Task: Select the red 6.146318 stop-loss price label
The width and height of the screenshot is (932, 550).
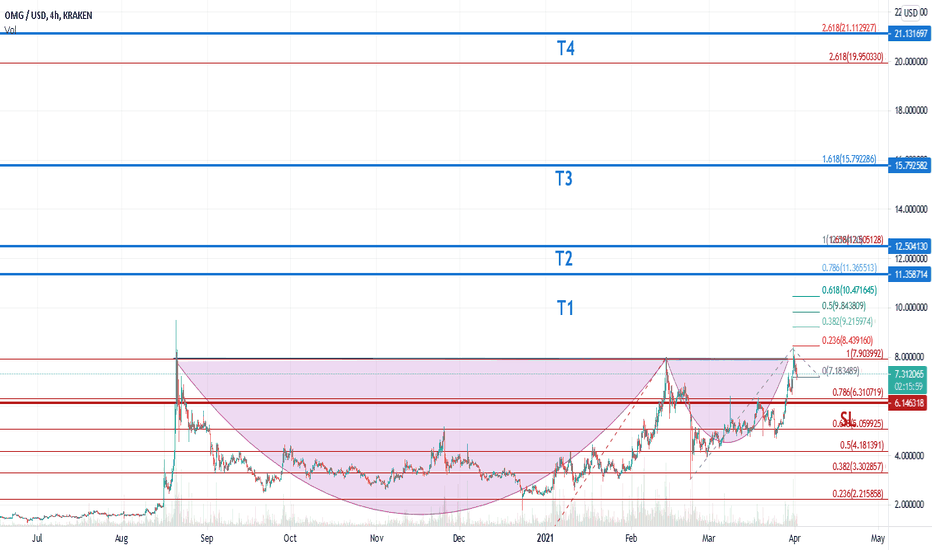Action: (x=907, y=403)
